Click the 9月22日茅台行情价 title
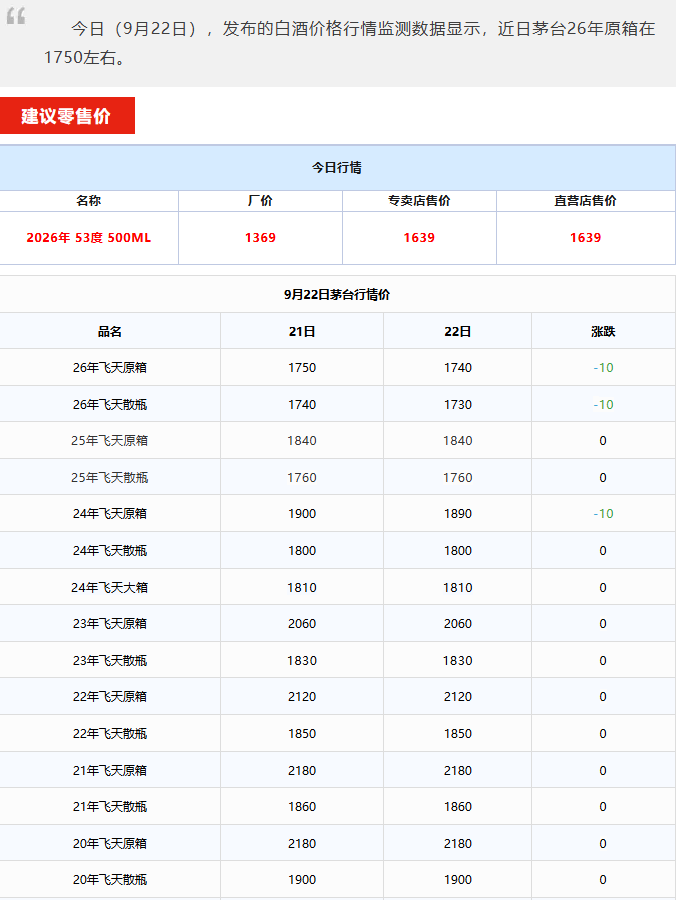Image resolution: width=676 pixels, height=900 pixels. 337,294
